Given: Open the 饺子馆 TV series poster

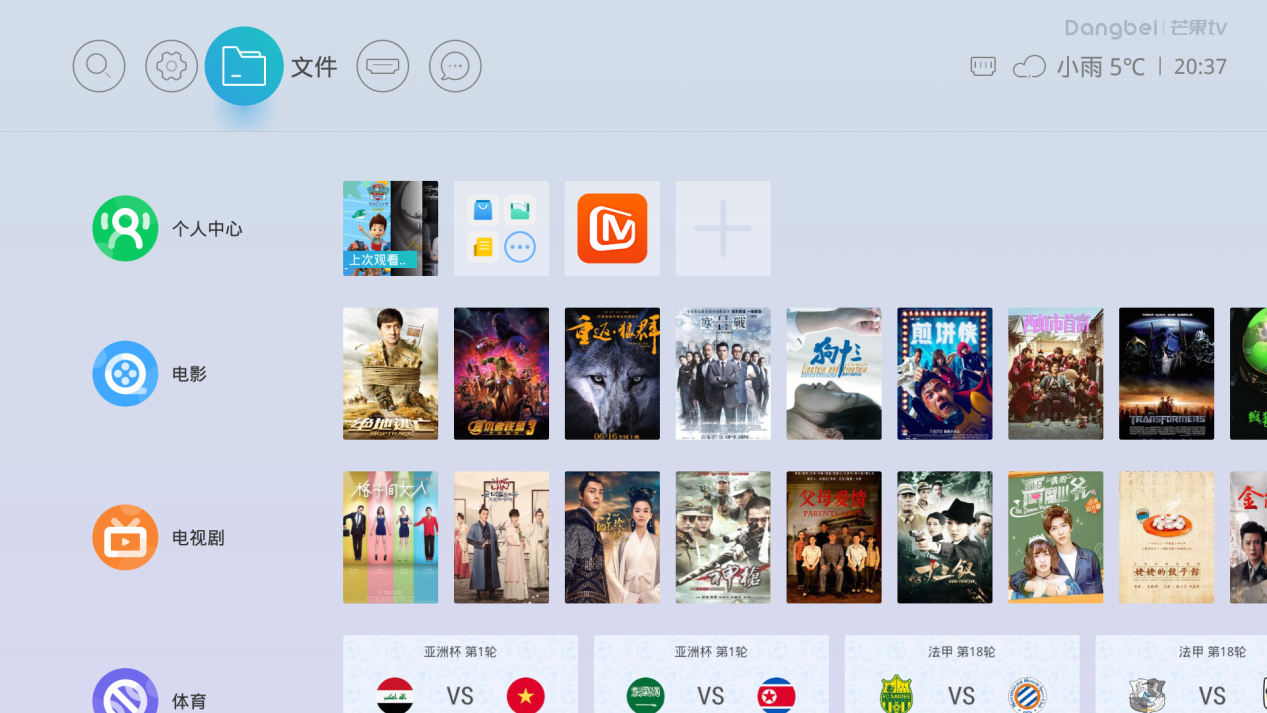Looking at the screenshot, I should (1167, 538).
